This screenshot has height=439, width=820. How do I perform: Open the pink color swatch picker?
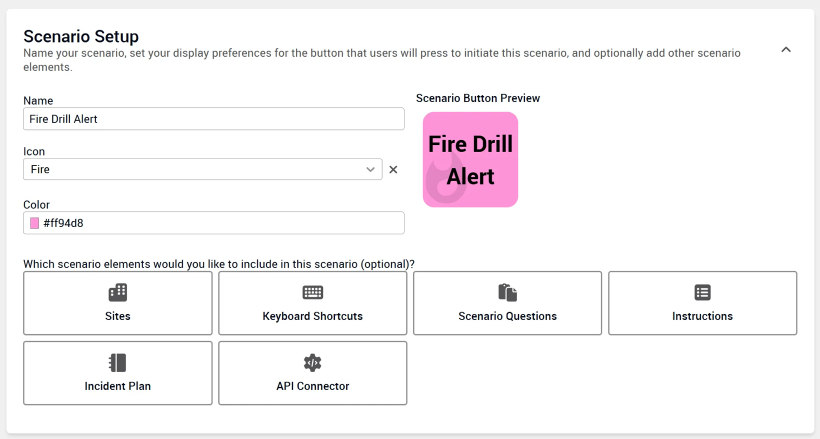(35, 223)
